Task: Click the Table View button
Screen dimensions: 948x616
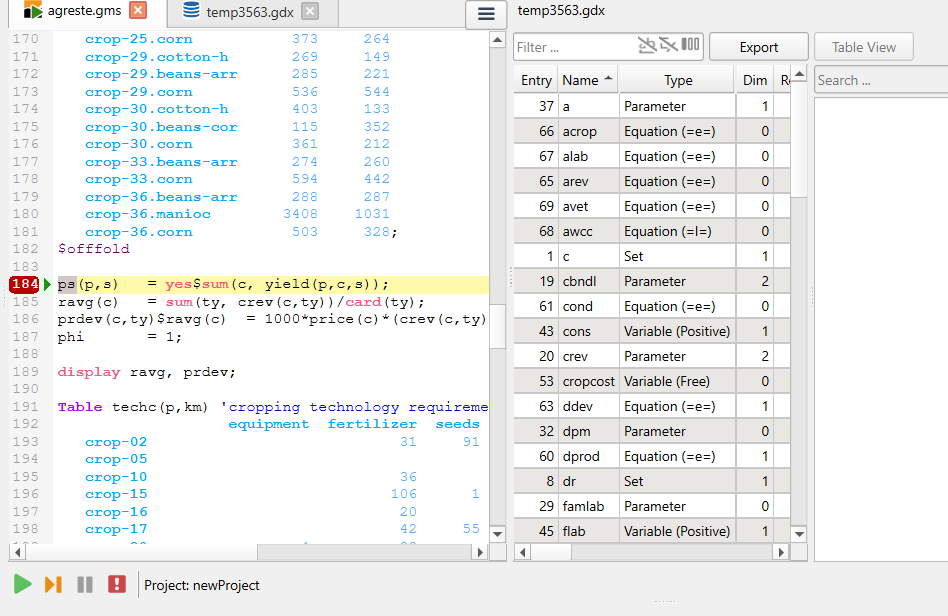Action: click(x=864, y=47)
